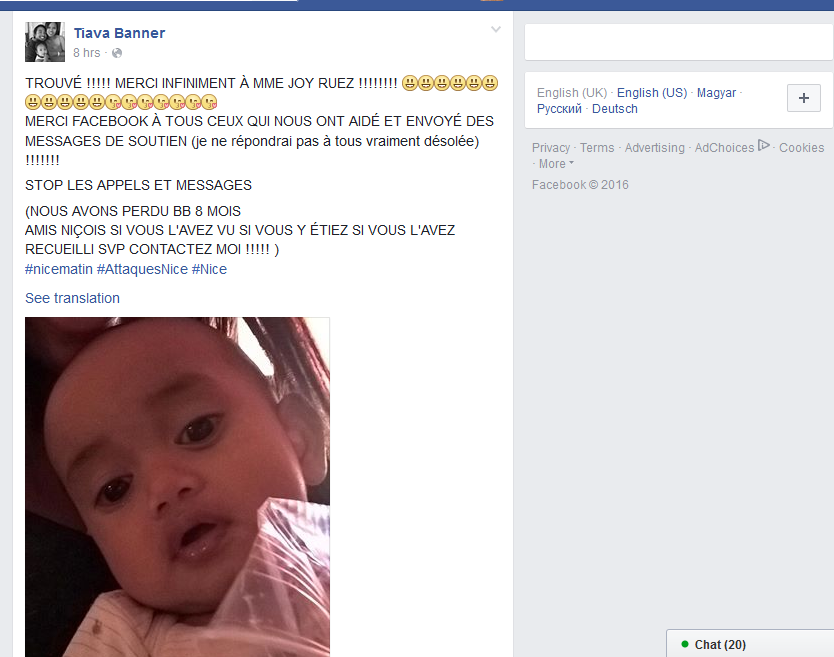Click the Cookies footer link

tap(801, 148)
